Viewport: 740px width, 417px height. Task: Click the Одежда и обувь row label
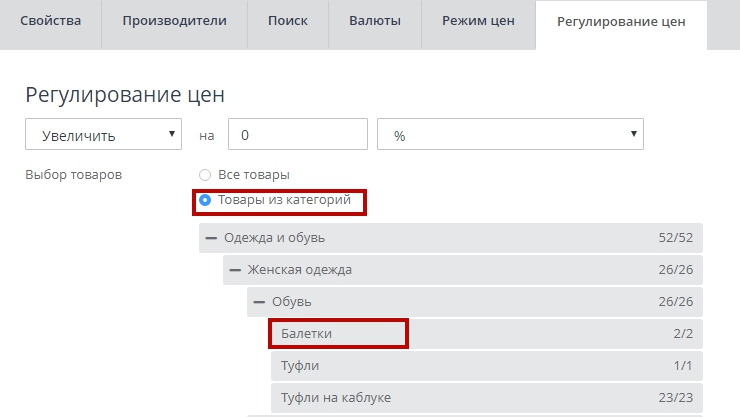274,238
